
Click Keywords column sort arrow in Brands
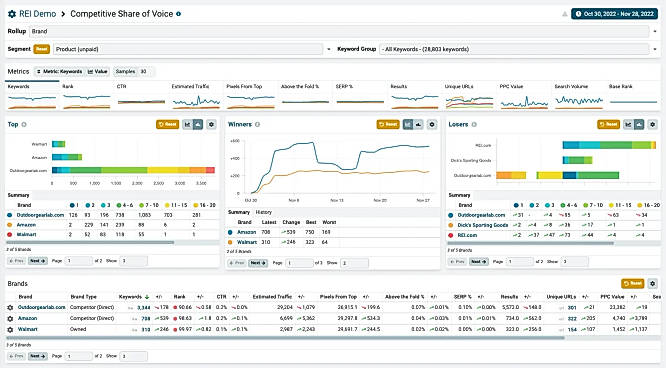(147, 297)
